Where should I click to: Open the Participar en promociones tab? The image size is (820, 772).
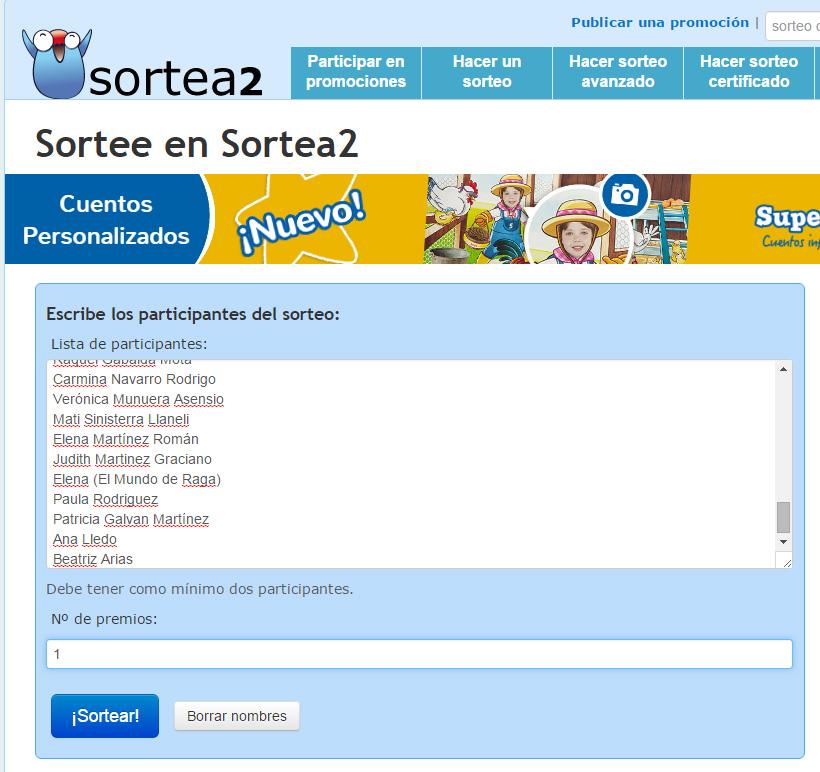pos(356,73)
